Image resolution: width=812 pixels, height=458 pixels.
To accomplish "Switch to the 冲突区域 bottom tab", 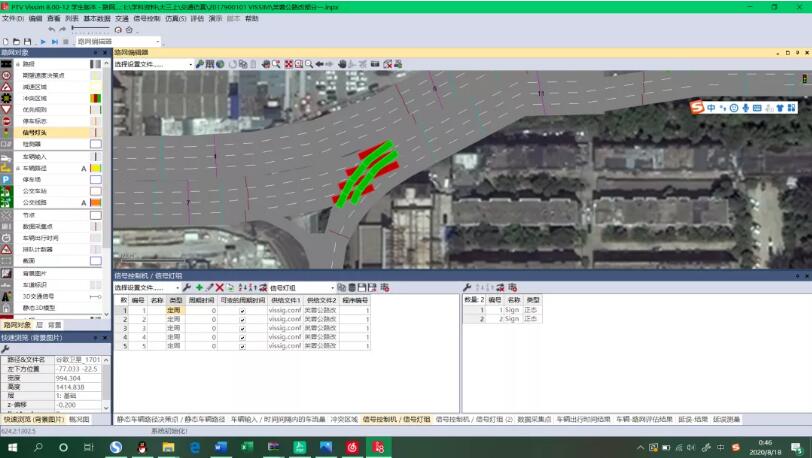I will 344,419.
